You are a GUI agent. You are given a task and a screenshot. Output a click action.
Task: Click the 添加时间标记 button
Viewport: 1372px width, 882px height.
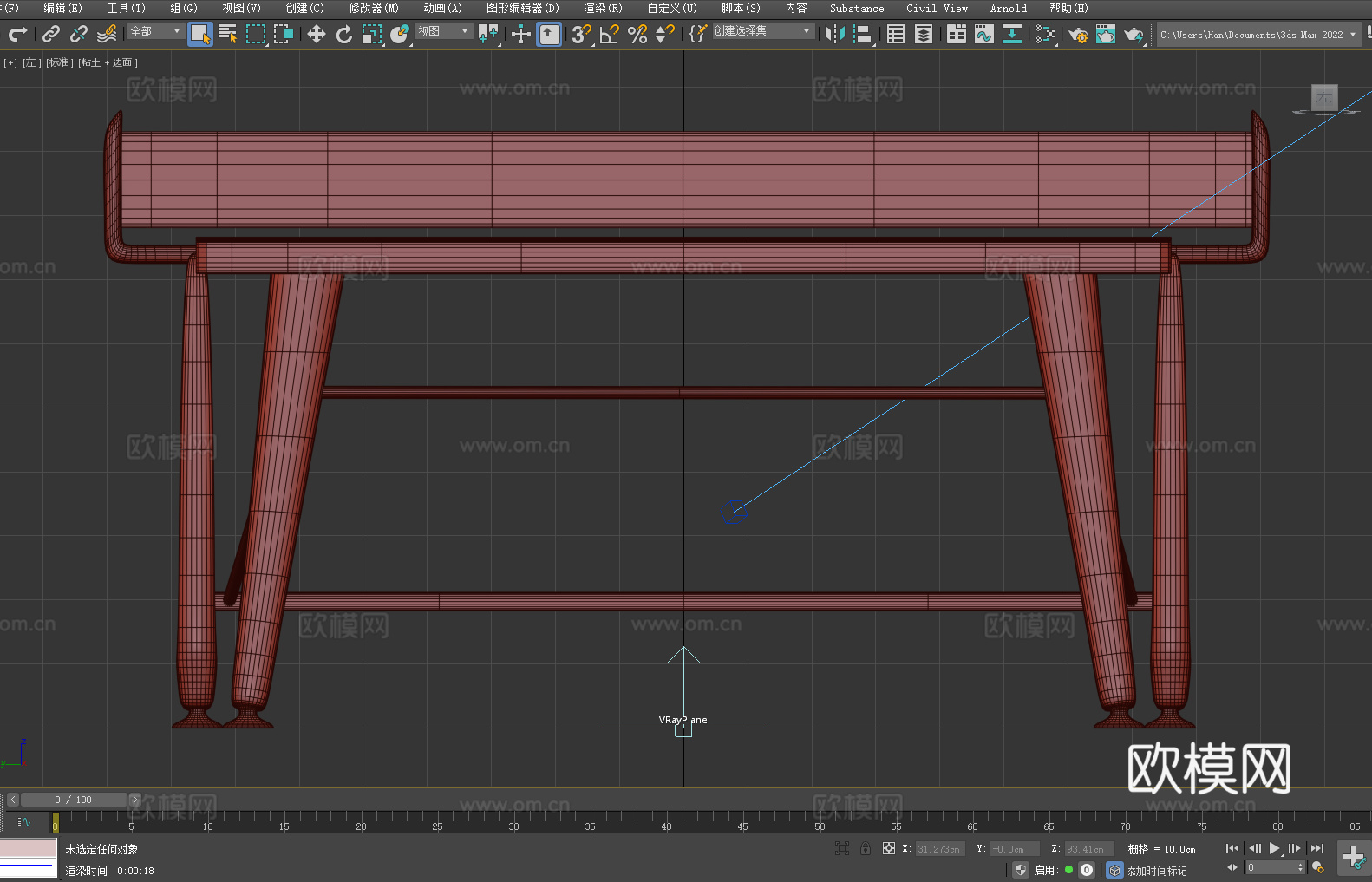point(1156,870)
